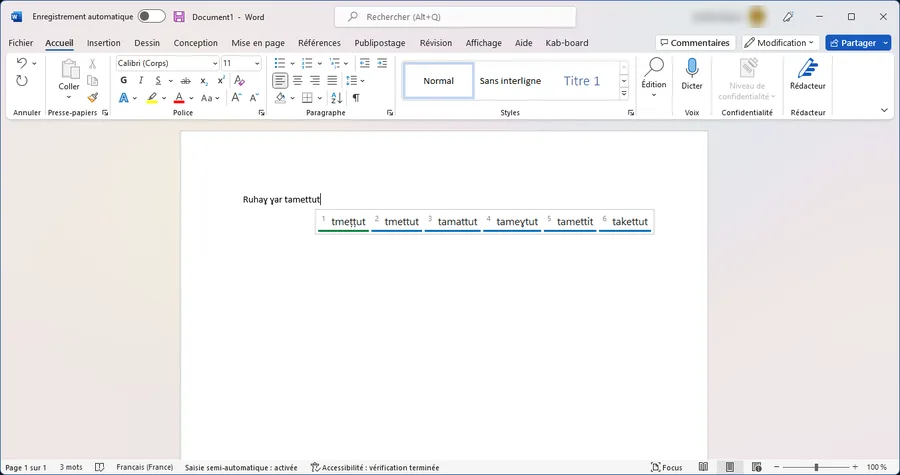
Task: Toggle bold formatting with G
Action: pos(123,80)
